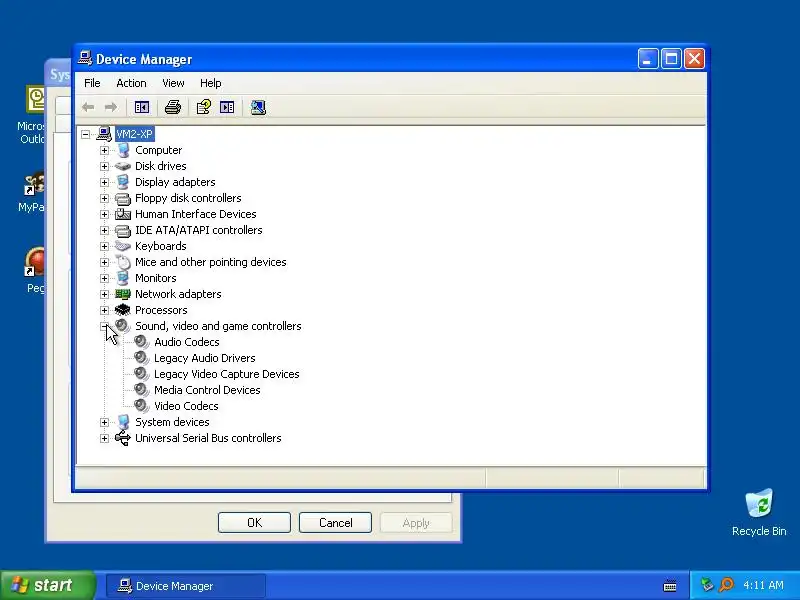800x600 pixels.
Task: Select the Legacy Video Capture Devices entry
Action: [x=227, y=374]
